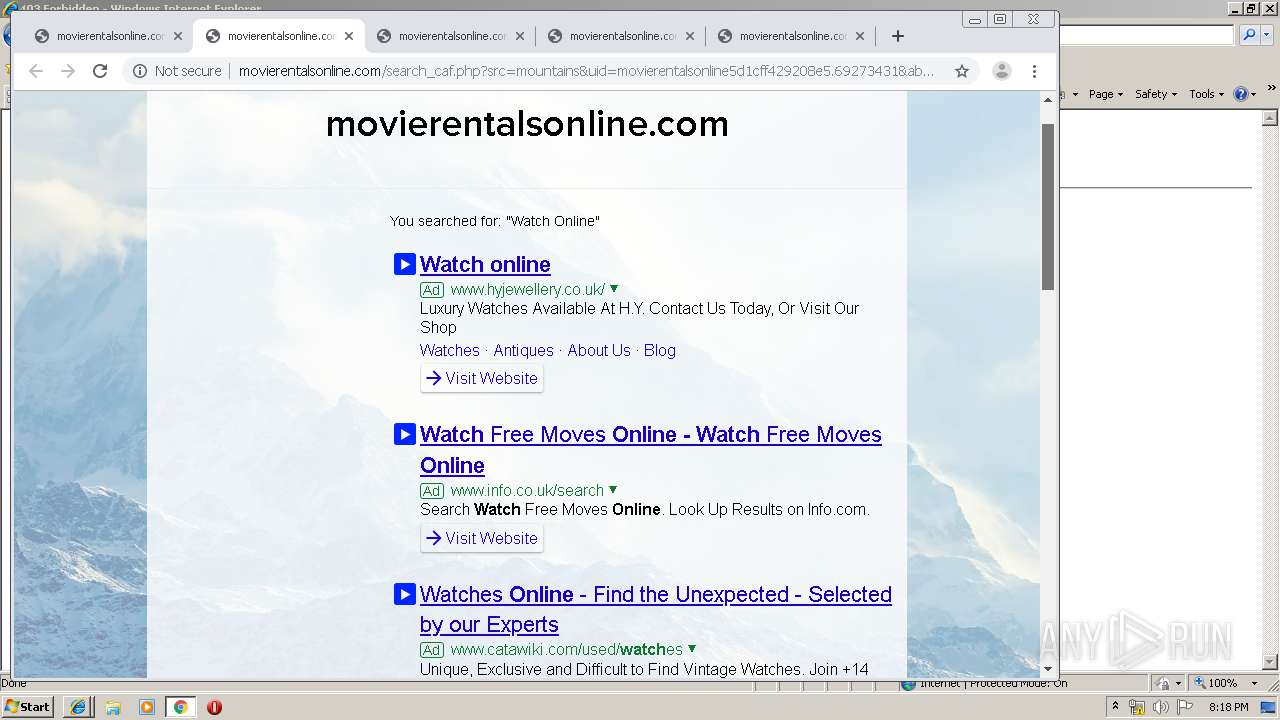Open a new Chrome tab

click(x=898, y=36)
